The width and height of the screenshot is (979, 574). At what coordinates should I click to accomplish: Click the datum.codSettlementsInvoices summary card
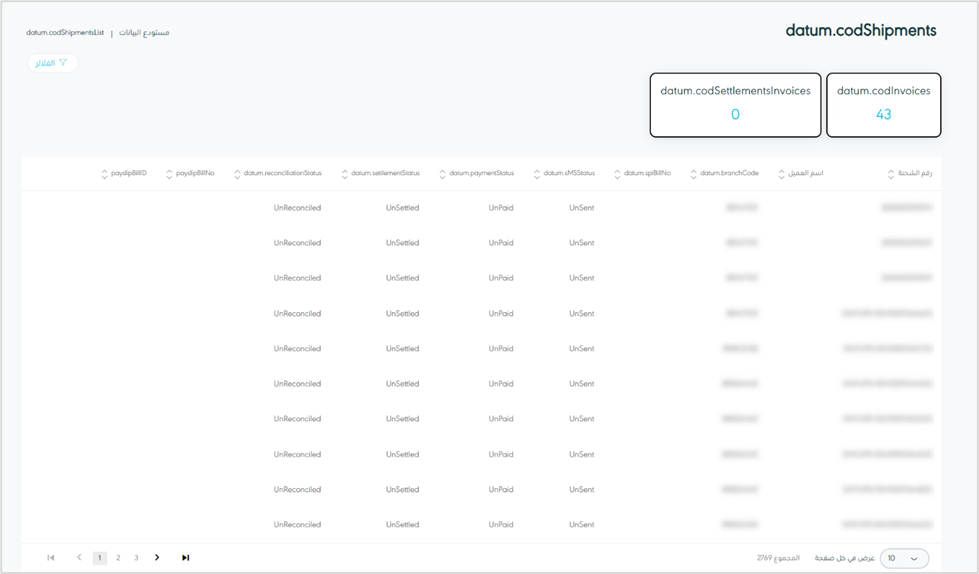click(x=735, y=104)
